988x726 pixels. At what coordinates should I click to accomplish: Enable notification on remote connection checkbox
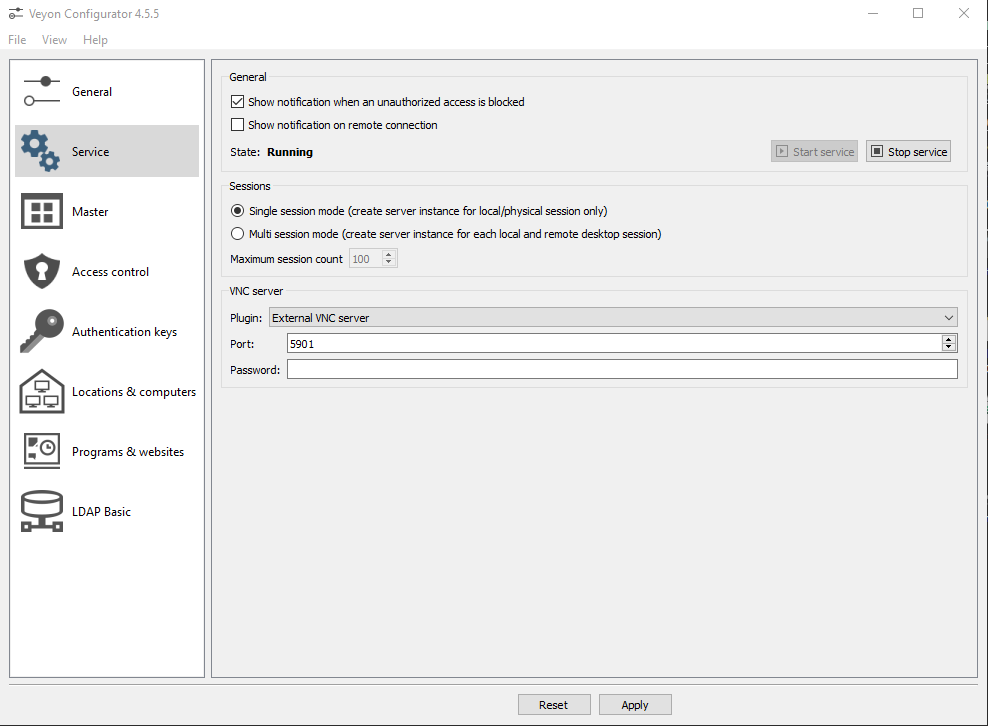[238, 125]
